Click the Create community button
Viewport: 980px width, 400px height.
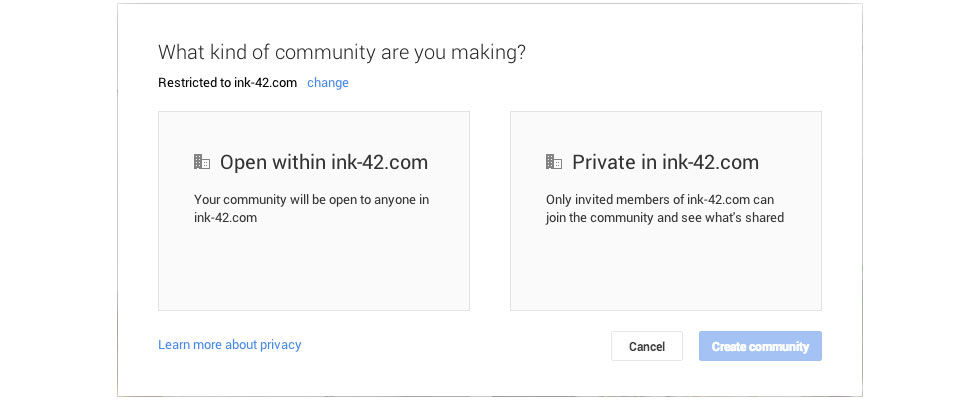(760, 346)
